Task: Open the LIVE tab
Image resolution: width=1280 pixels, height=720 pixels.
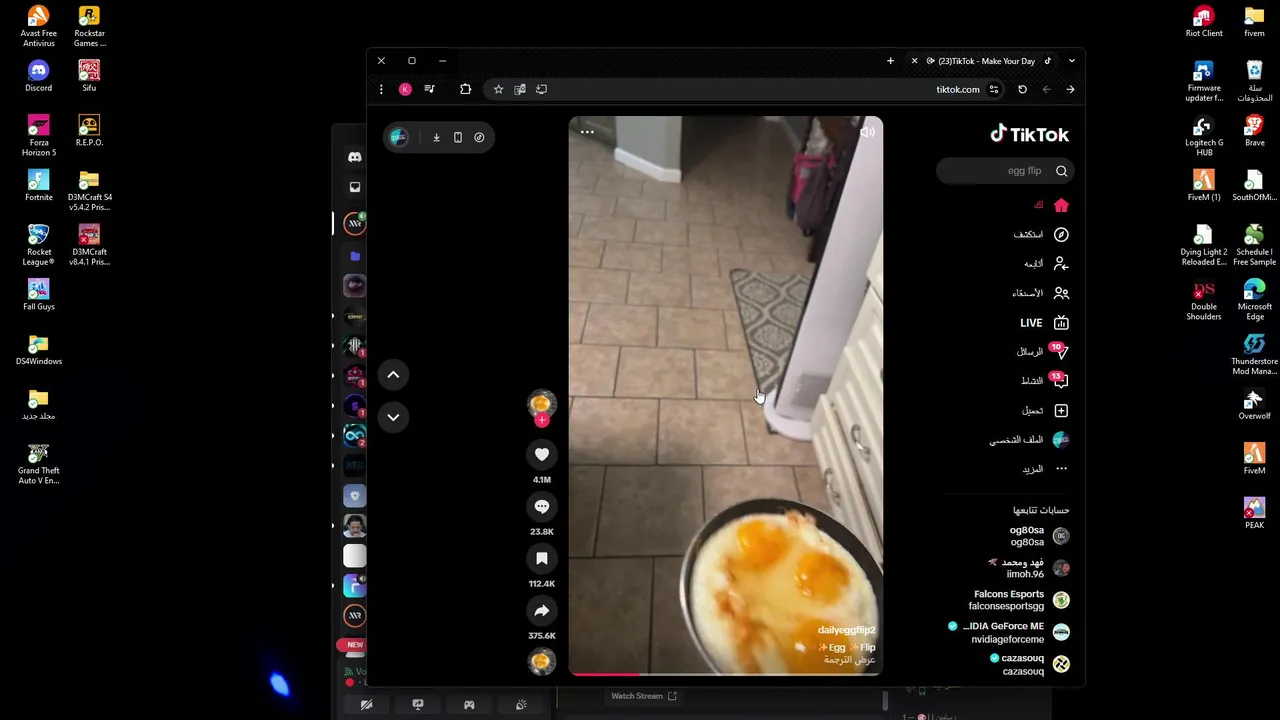Action: tap(1045, 323)
